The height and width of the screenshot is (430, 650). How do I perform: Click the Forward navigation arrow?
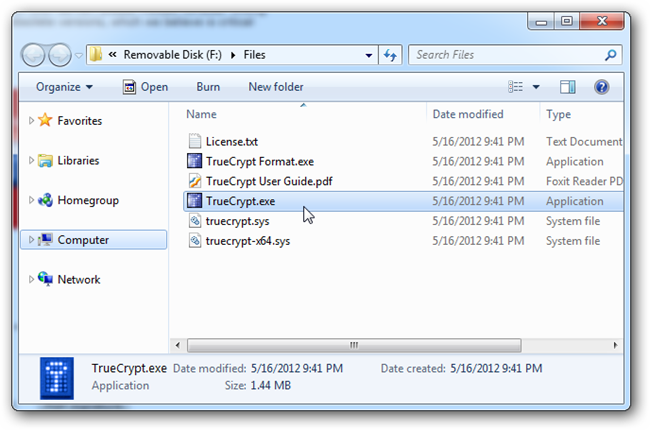60,55
